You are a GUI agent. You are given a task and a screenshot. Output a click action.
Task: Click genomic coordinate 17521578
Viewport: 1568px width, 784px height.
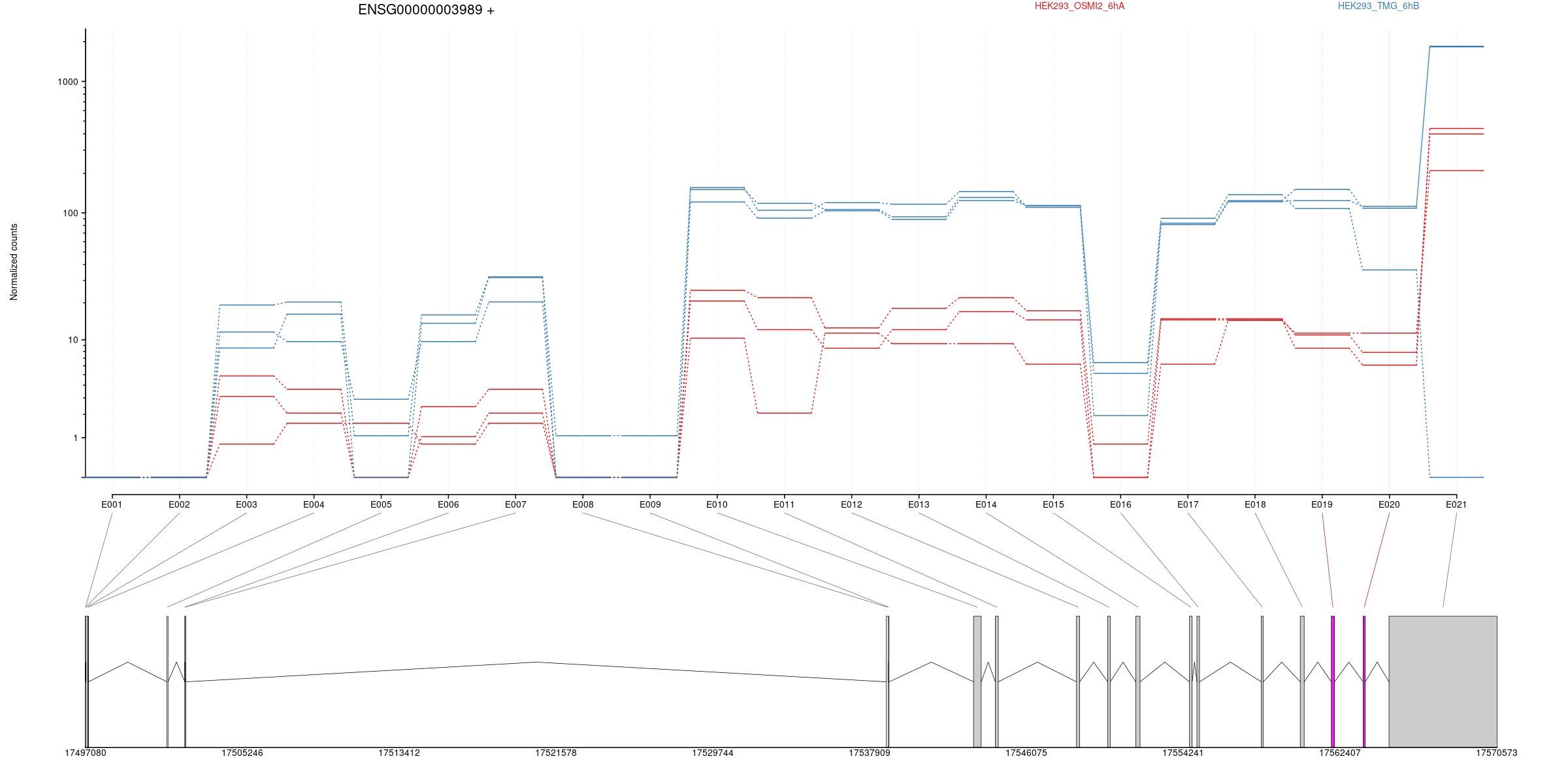pyautogui.click(x=556, y=753)
